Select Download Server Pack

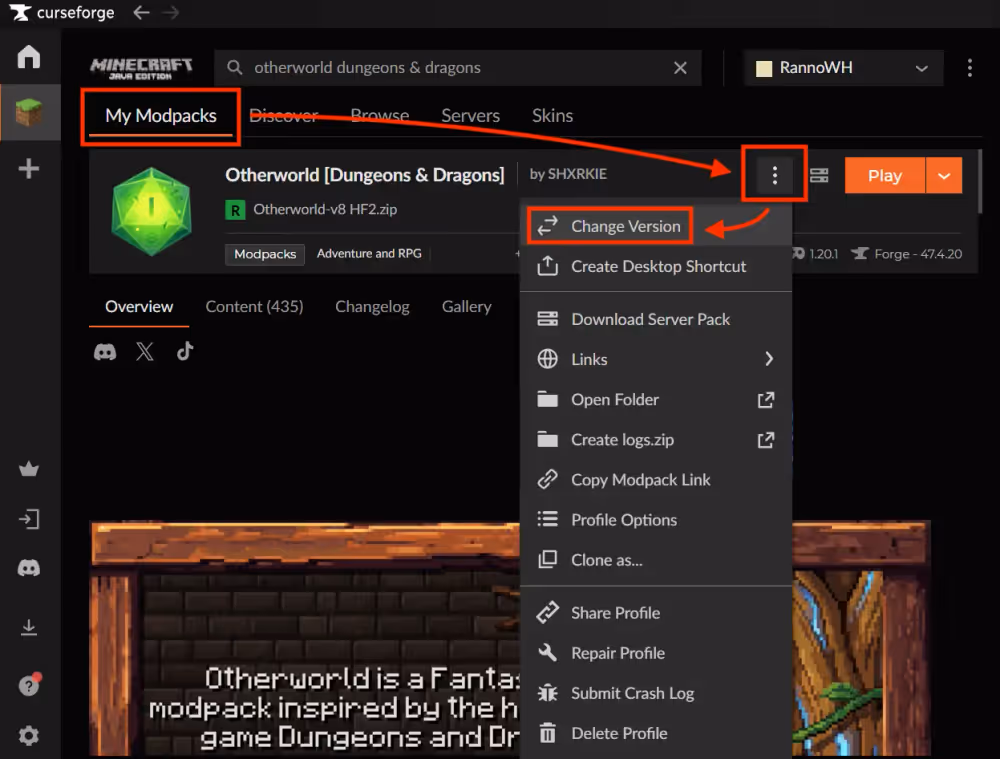pos(656,319)
